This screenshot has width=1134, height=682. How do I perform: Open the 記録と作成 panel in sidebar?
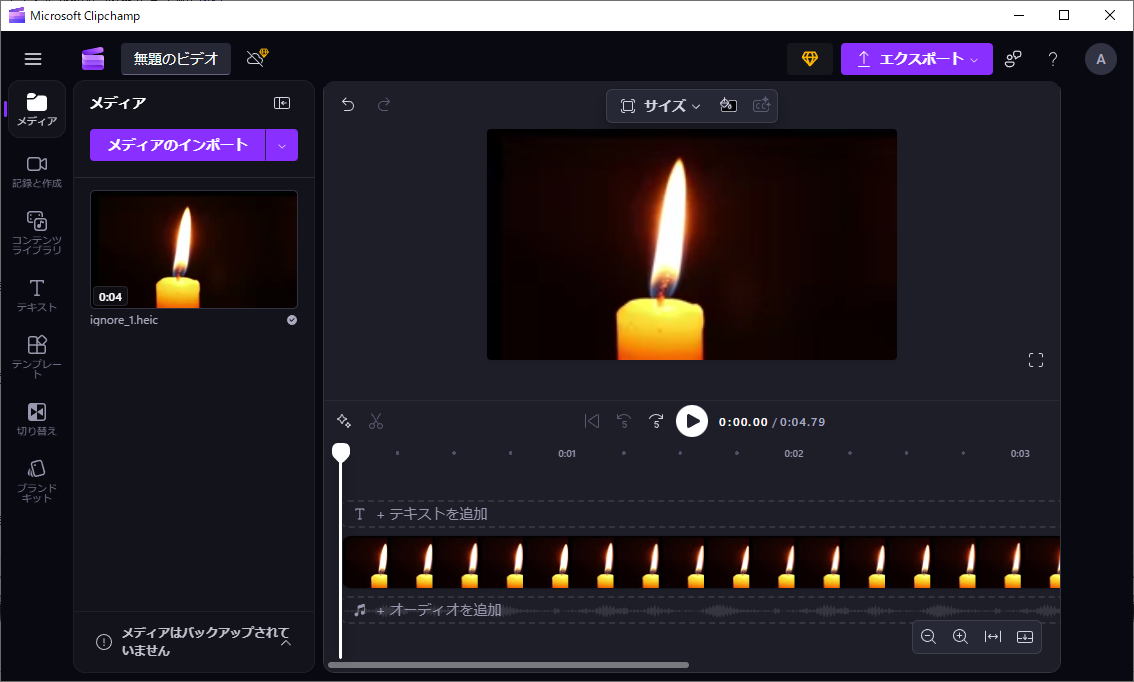[x=36, y=170]
